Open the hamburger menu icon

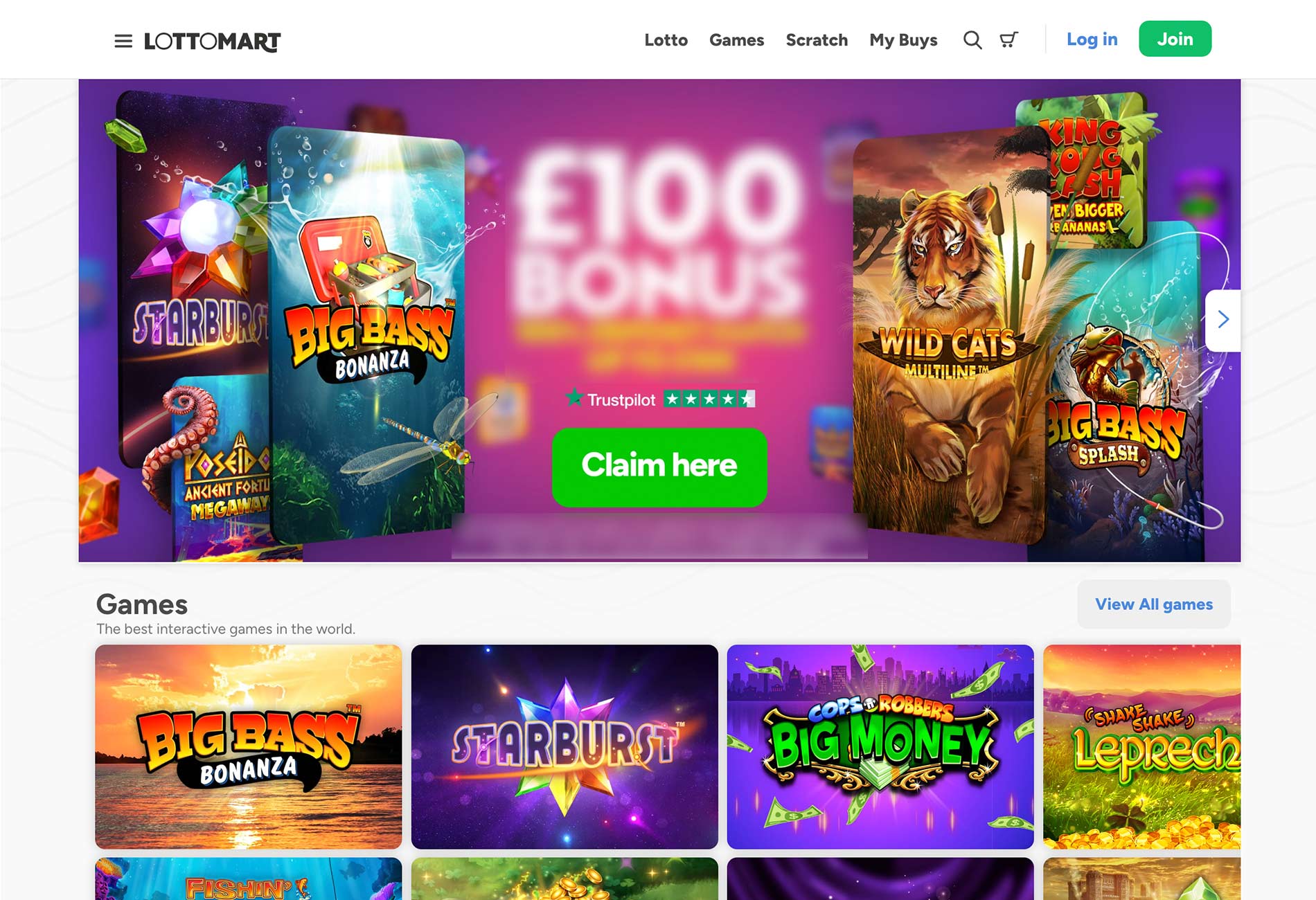pos(123,41)
